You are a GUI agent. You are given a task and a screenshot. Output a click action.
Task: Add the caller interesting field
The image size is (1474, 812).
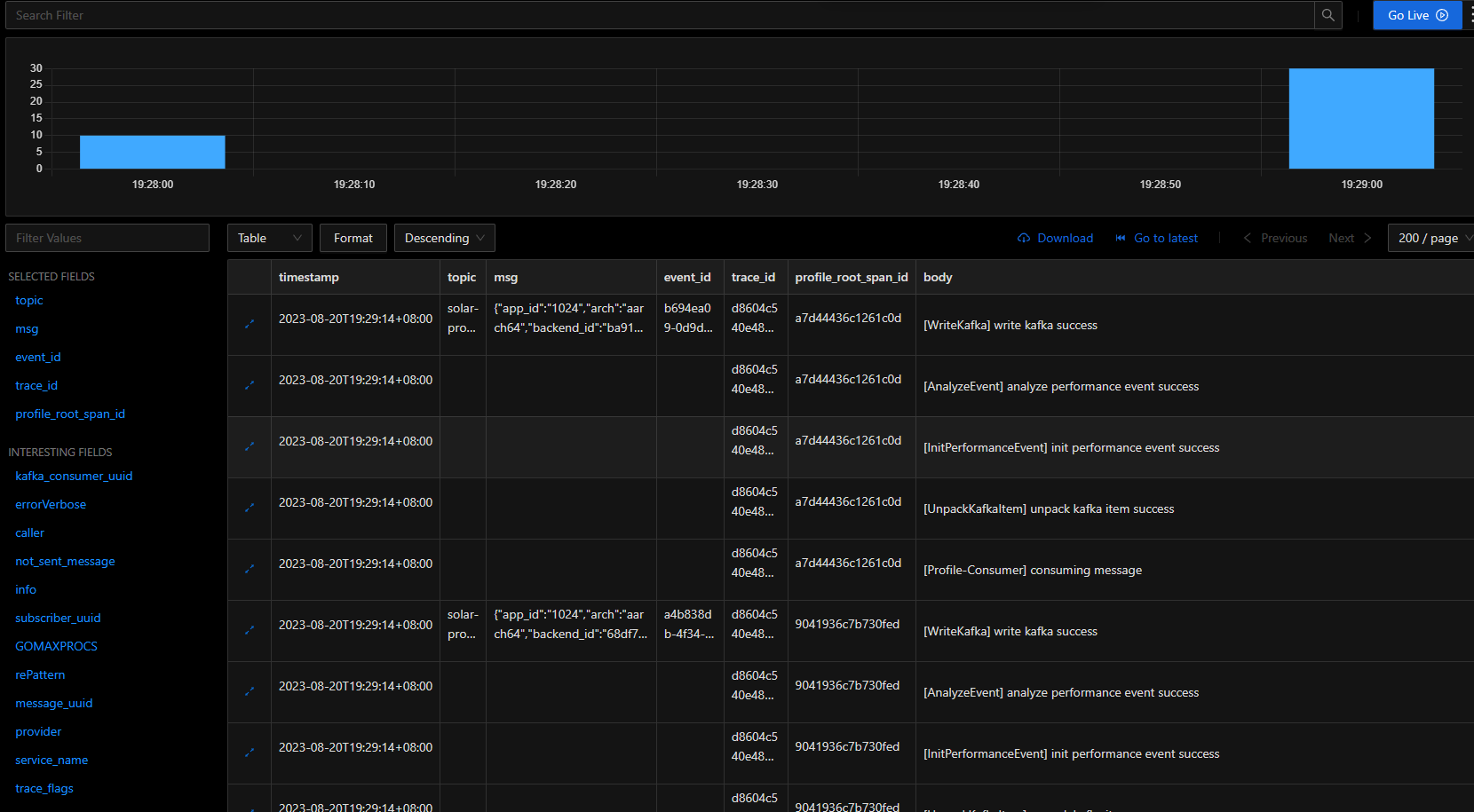(x=29, y=532)
